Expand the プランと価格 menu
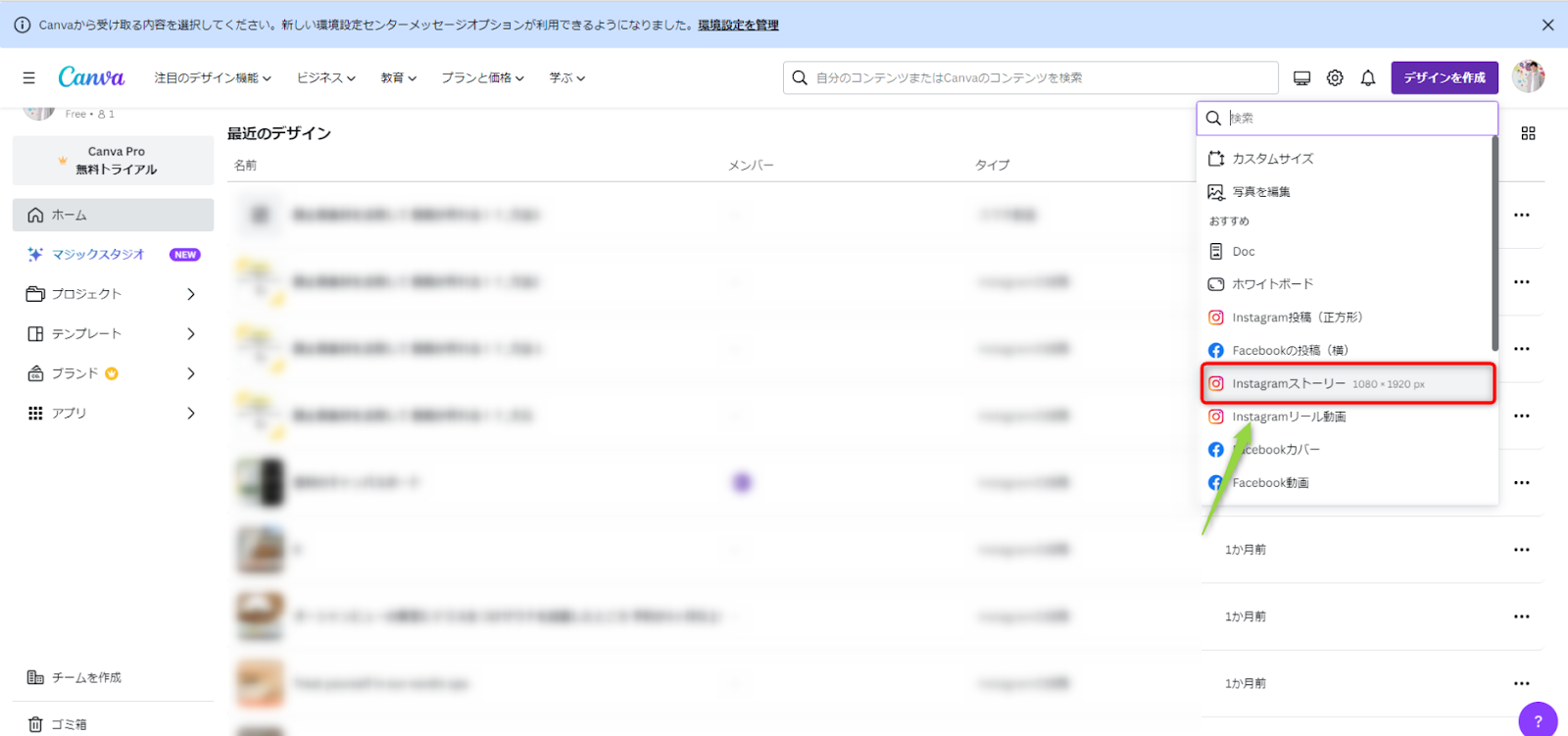Viewport: 1568px width, 736px height. (482, 77)
